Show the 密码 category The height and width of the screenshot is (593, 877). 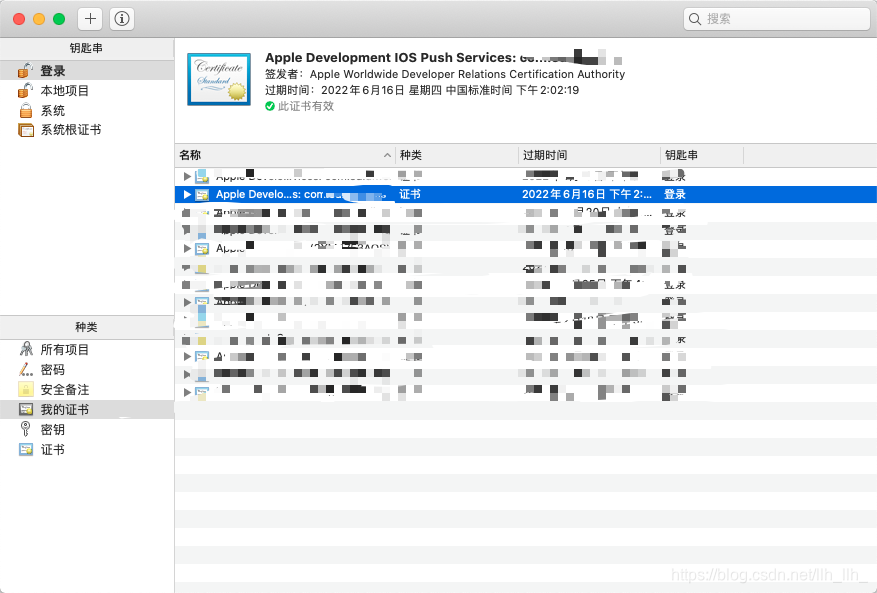(87, 370)
